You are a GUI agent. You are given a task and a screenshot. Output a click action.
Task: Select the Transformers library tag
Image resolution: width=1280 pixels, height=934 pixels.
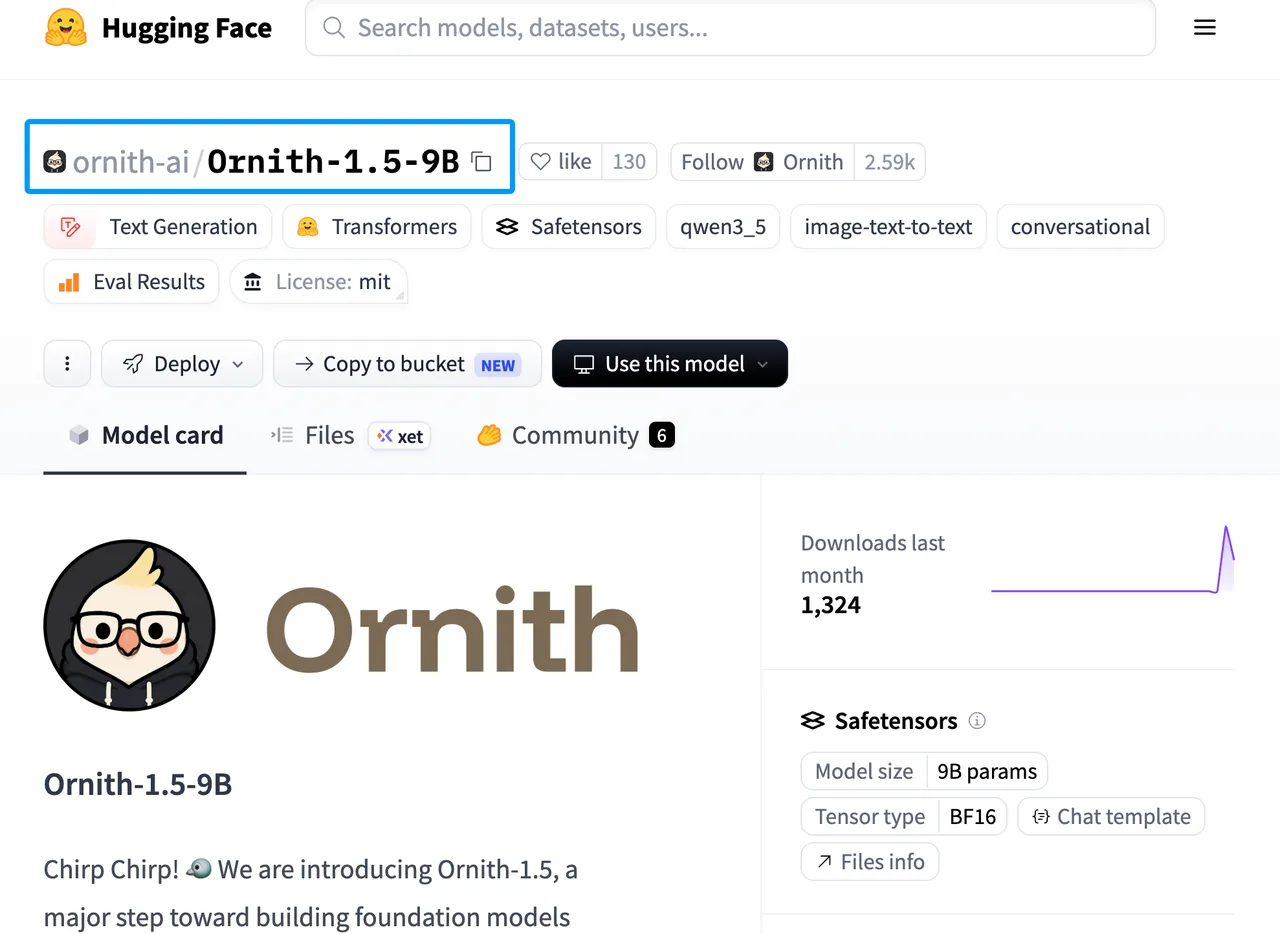(x=376, y=227)
